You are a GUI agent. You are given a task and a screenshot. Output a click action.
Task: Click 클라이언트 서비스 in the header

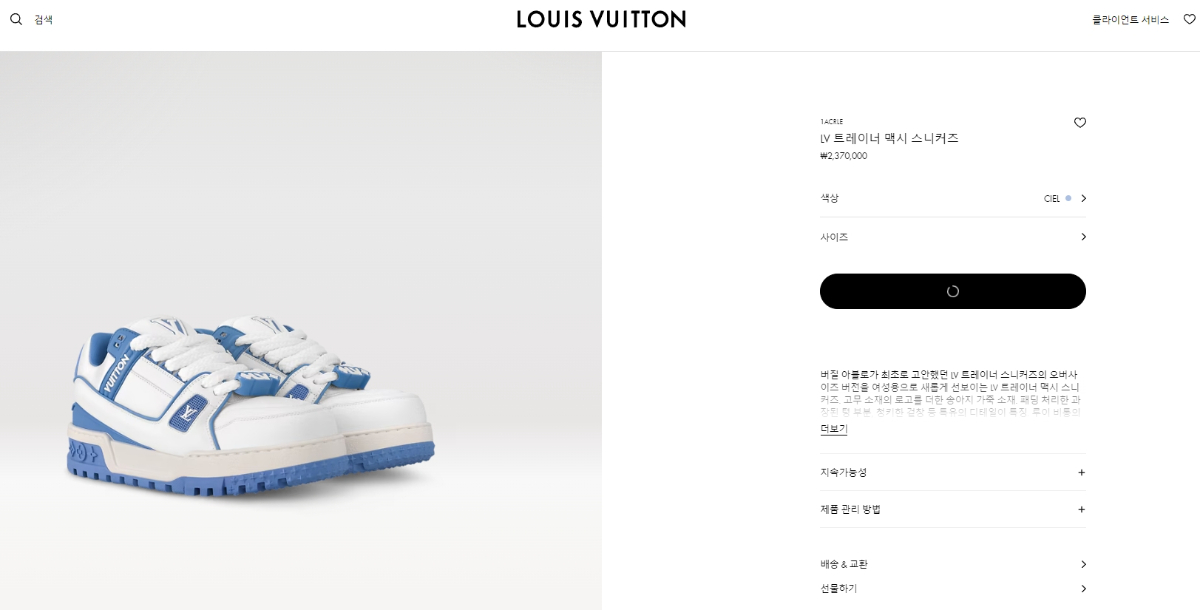pos(1131,19)
